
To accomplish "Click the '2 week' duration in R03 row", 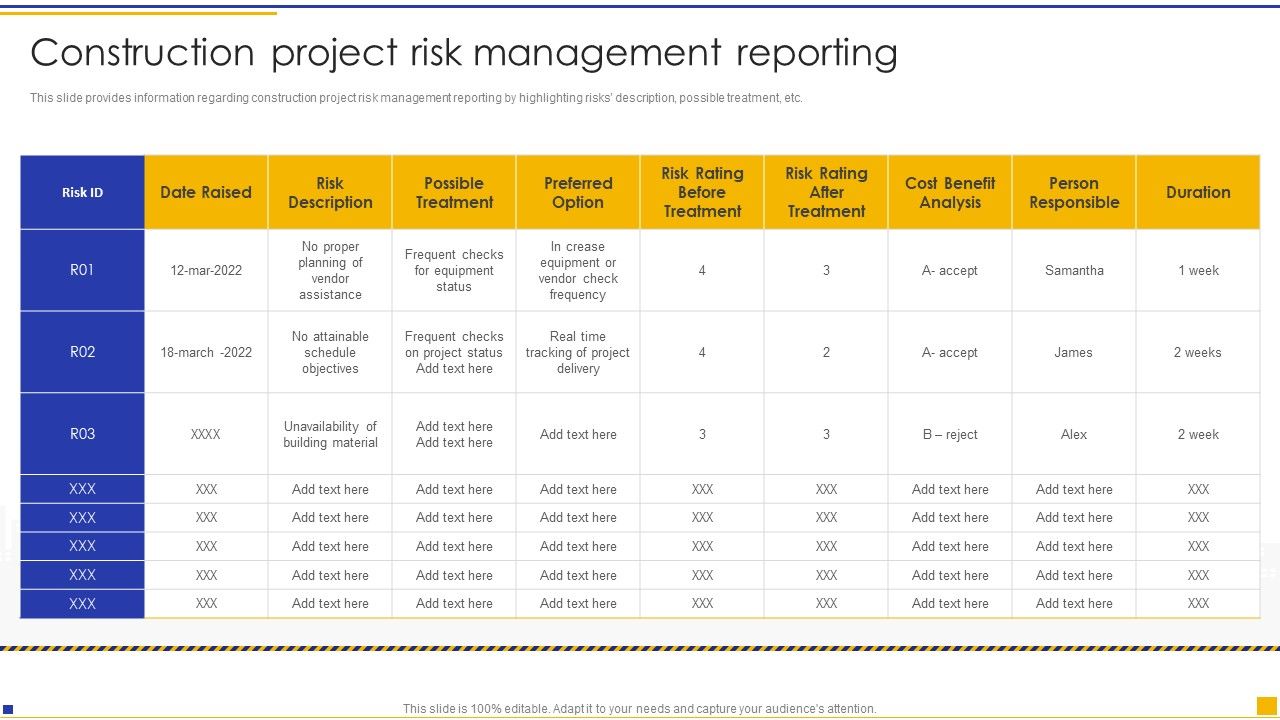I will (x=1198, y=434).
